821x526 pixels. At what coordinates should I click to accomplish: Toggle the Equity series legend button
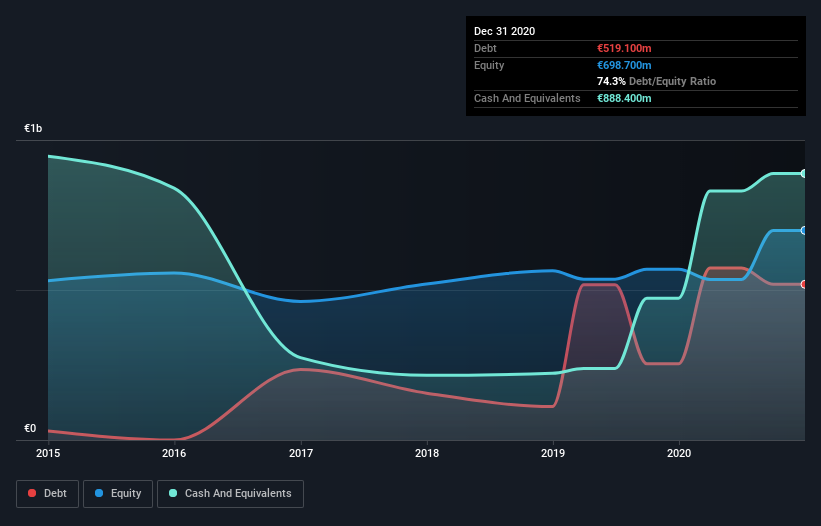pyautogui.click(x=118, y=494)
